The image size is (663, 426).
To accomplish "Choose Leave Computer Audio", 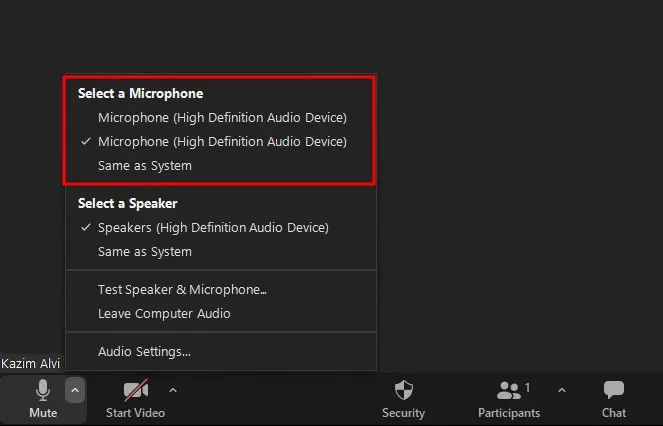I will point(164,313).
